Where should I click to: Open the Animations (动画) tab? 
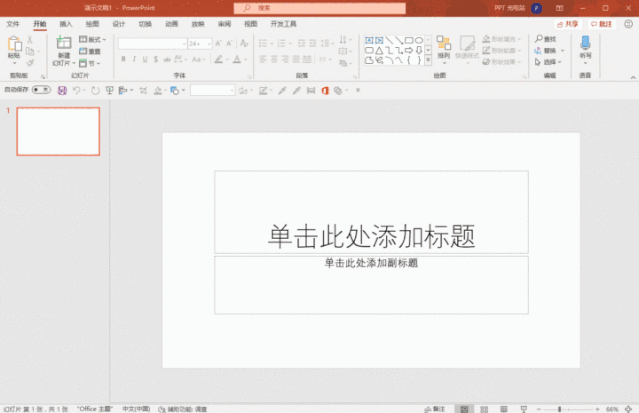click(172, 24)
